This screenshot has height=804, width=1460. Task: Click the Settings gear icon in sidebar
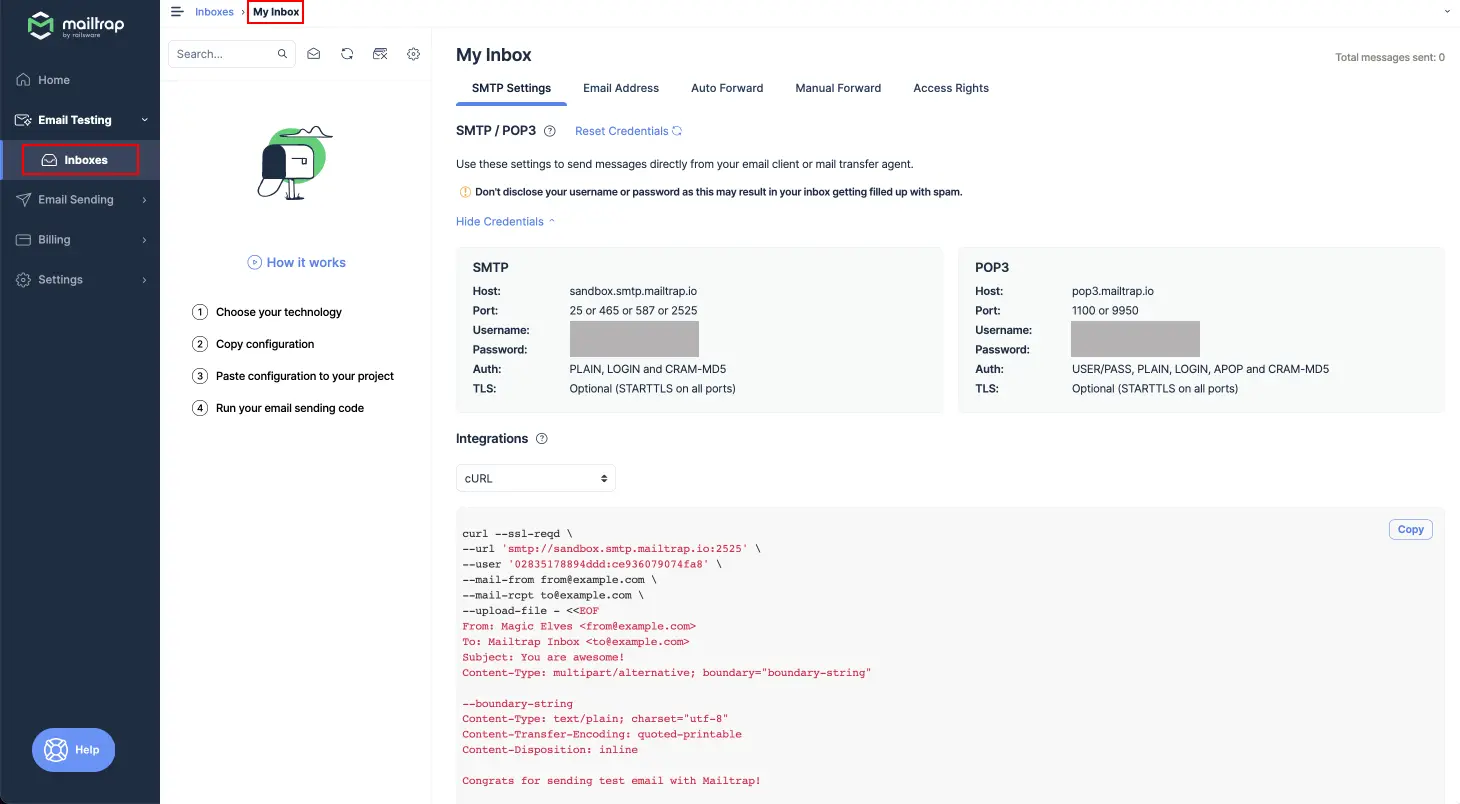tap(24, 280)
